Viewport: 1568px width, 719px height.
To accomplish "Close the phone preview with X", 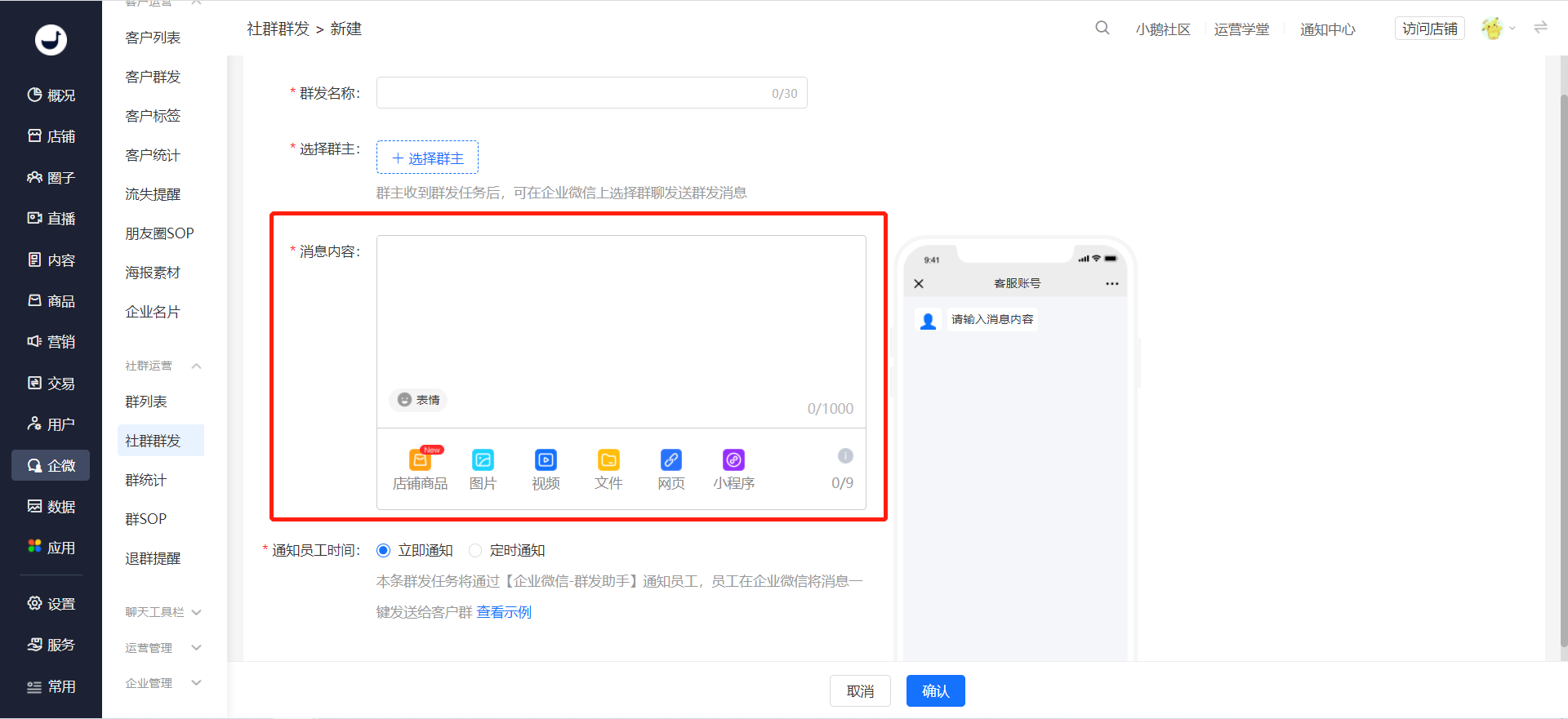I will pos(919,284).
